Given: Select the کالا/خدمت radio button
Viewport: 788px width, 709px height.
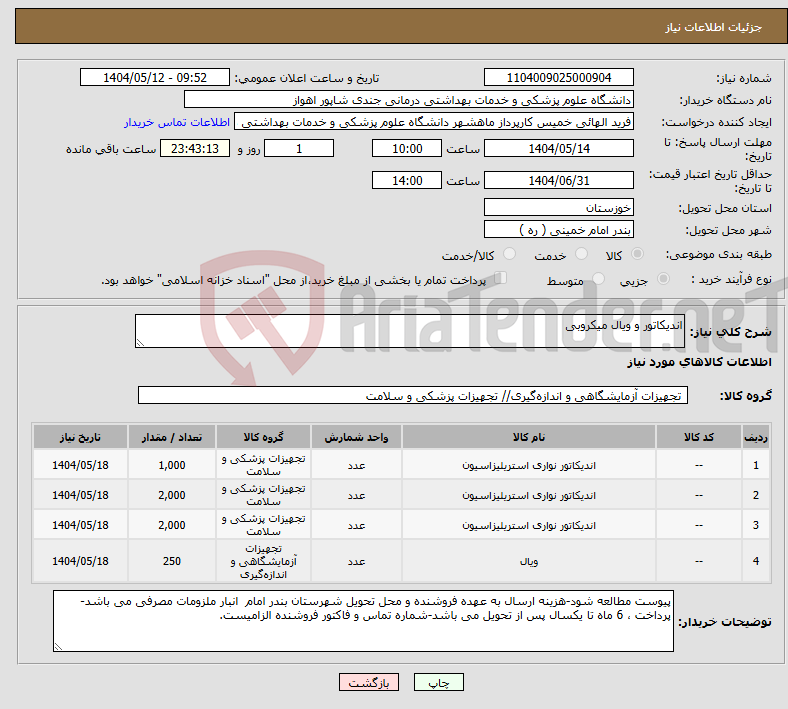Looking at the screenshot, I should pyautogui.click(x=509, y=254).
